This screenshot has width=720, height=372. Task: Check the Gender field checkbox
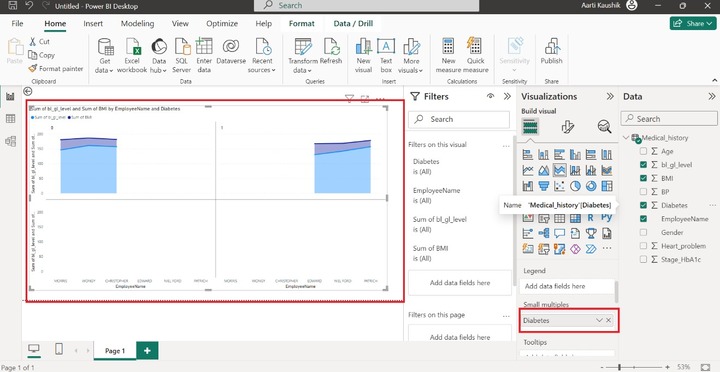[x=643, y=232]
